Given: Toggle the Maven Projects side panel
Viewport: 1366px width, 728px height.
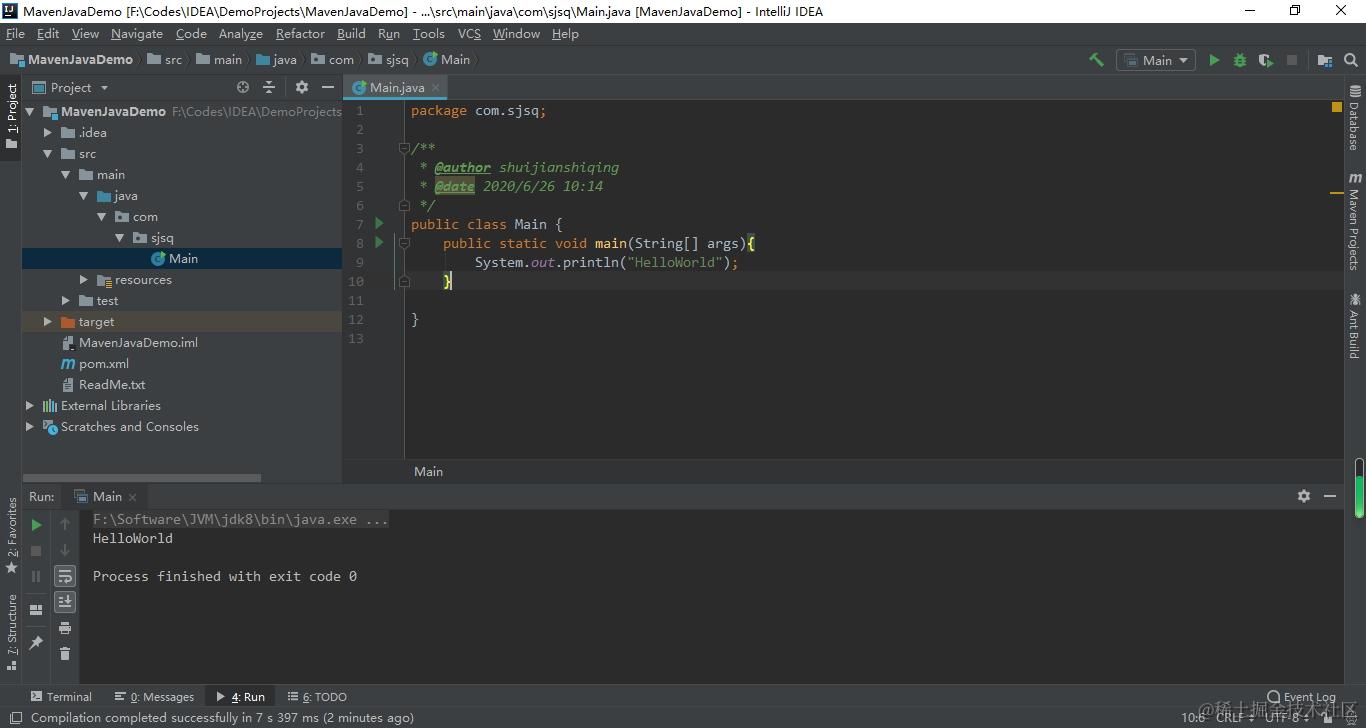Looking at the screenshot, I should (1355, 221).
